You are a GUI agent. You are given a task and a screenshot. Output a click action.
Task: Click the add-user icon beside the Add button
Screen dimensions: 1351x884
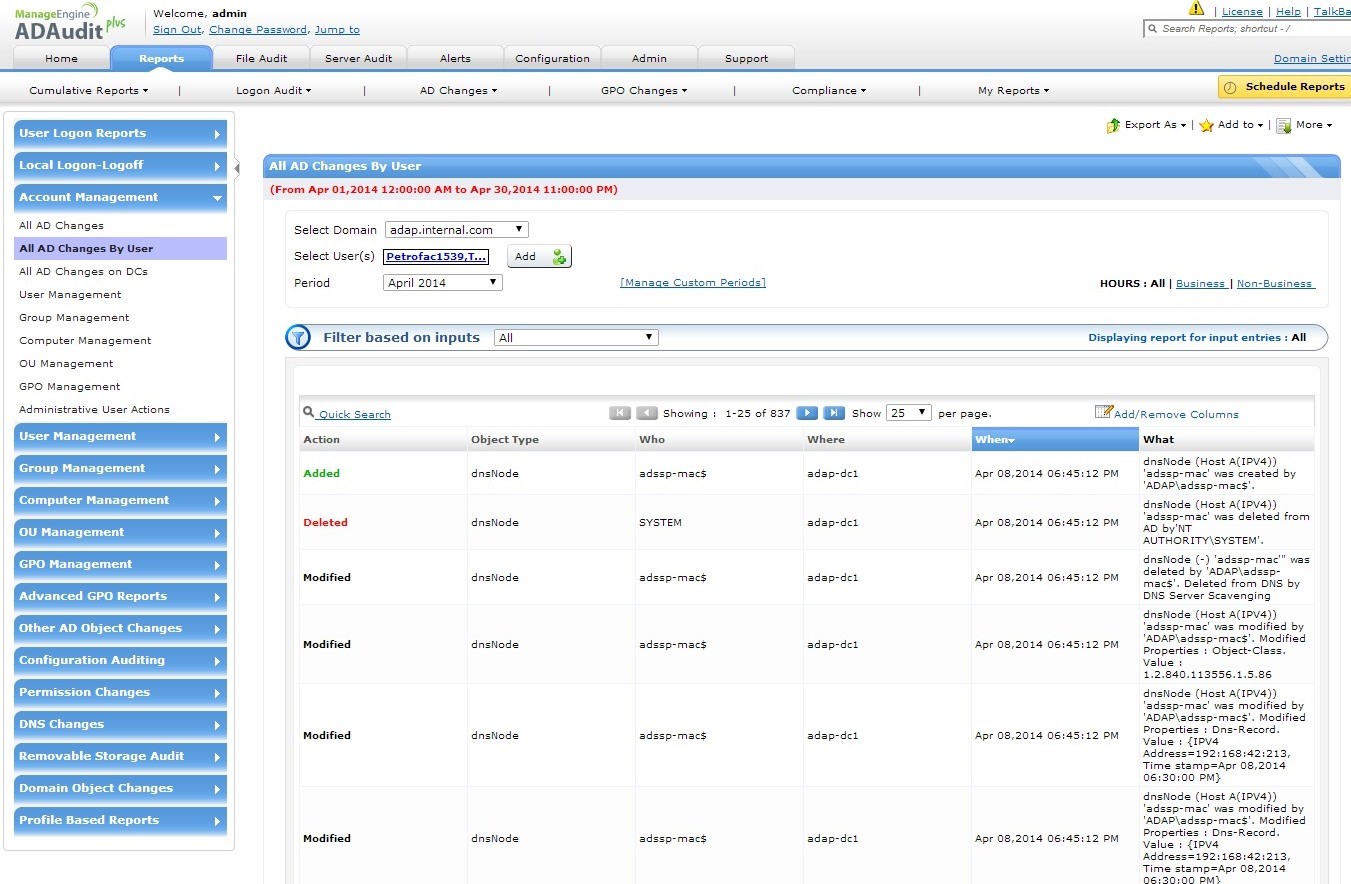pyautogui.click(x=560, y=256)
